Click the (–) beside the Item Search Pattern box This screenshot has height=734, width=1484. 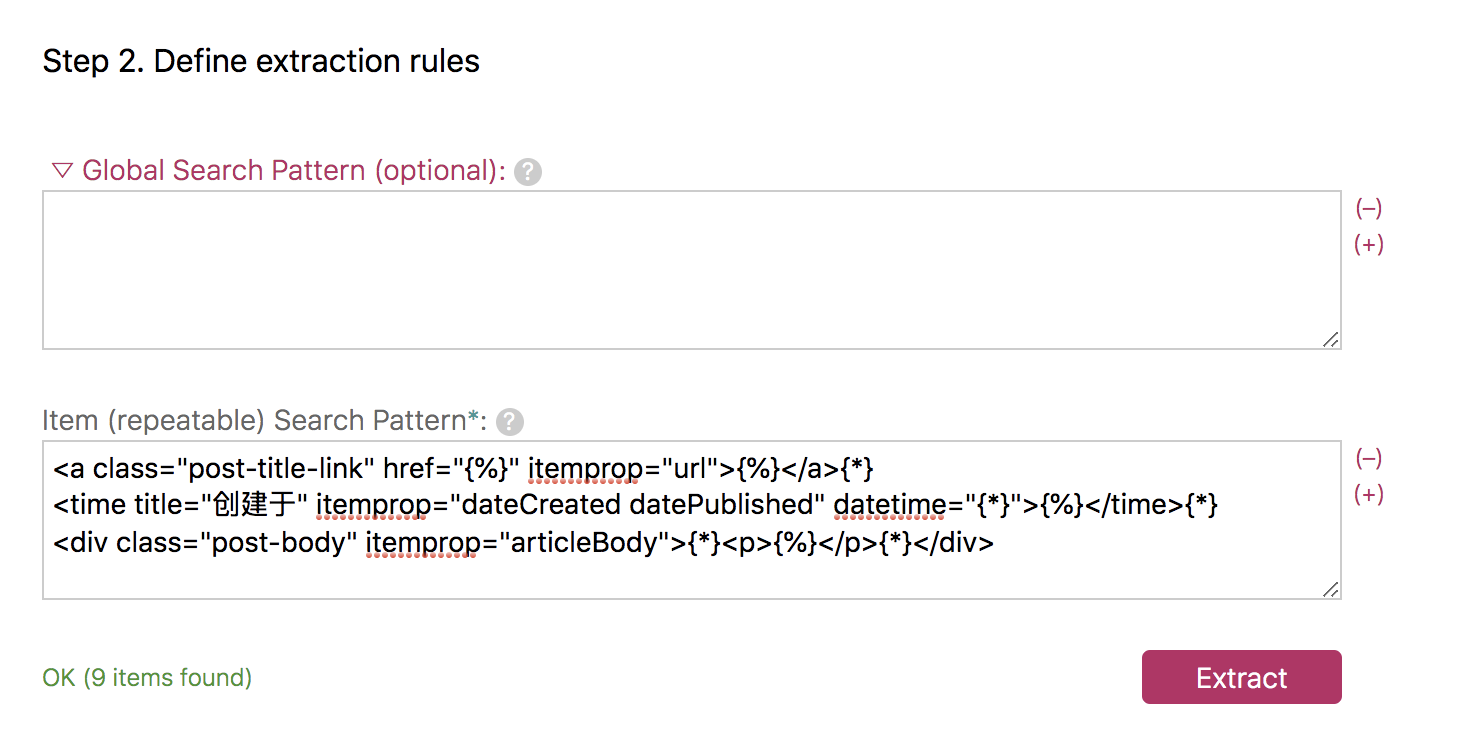point(1368,458)
